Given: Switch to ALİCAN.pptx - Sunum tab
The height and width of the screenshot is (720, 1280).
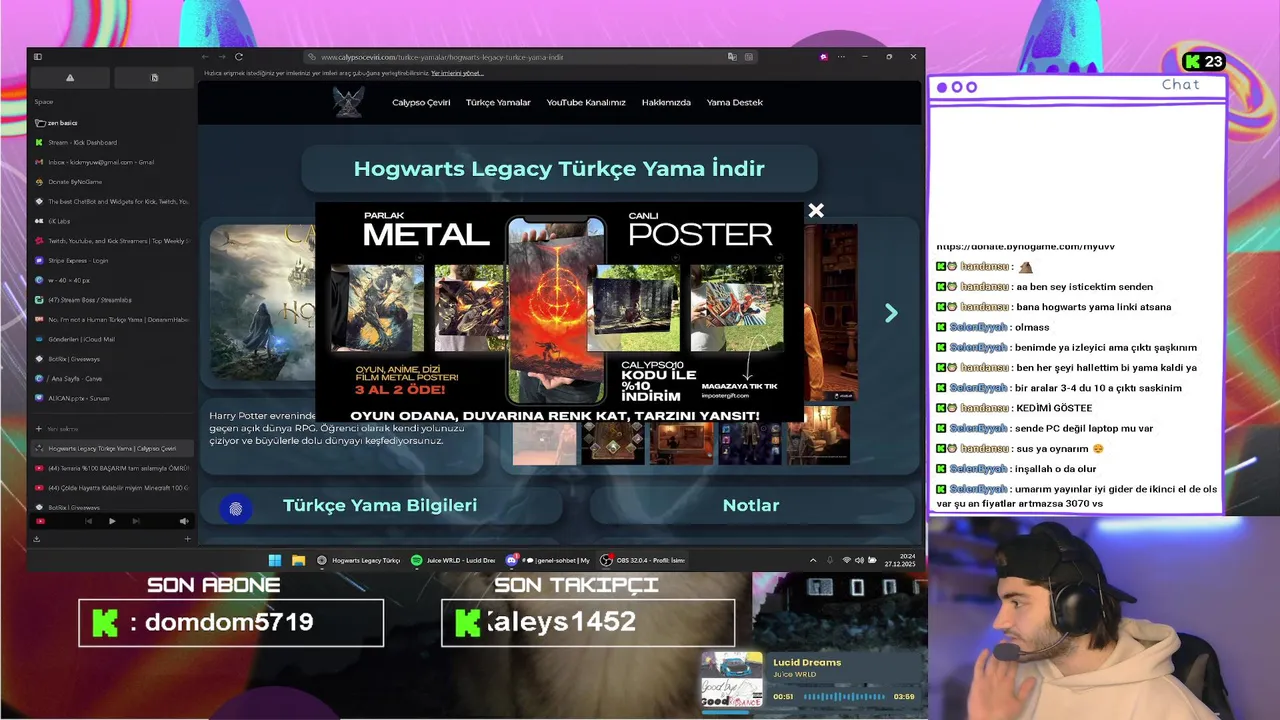Looking at the screenshot, I should 111,398.
